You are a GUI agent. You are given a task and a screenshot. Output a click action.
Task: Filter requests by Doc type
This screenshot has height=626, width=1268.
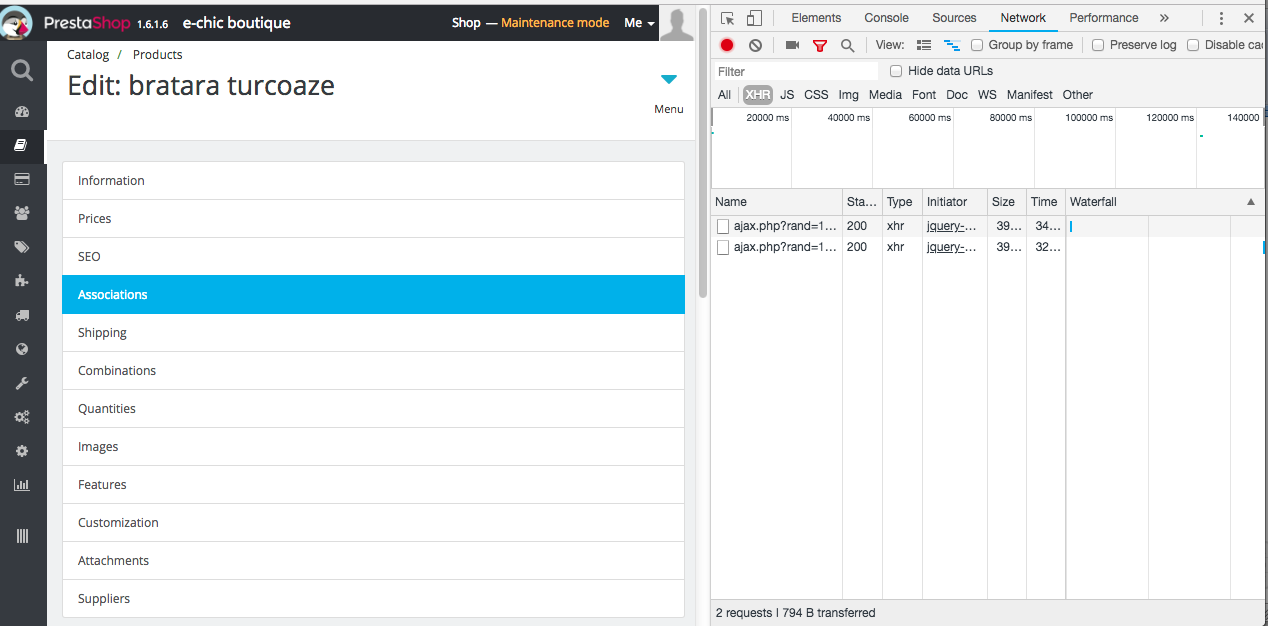coord(957,95)
